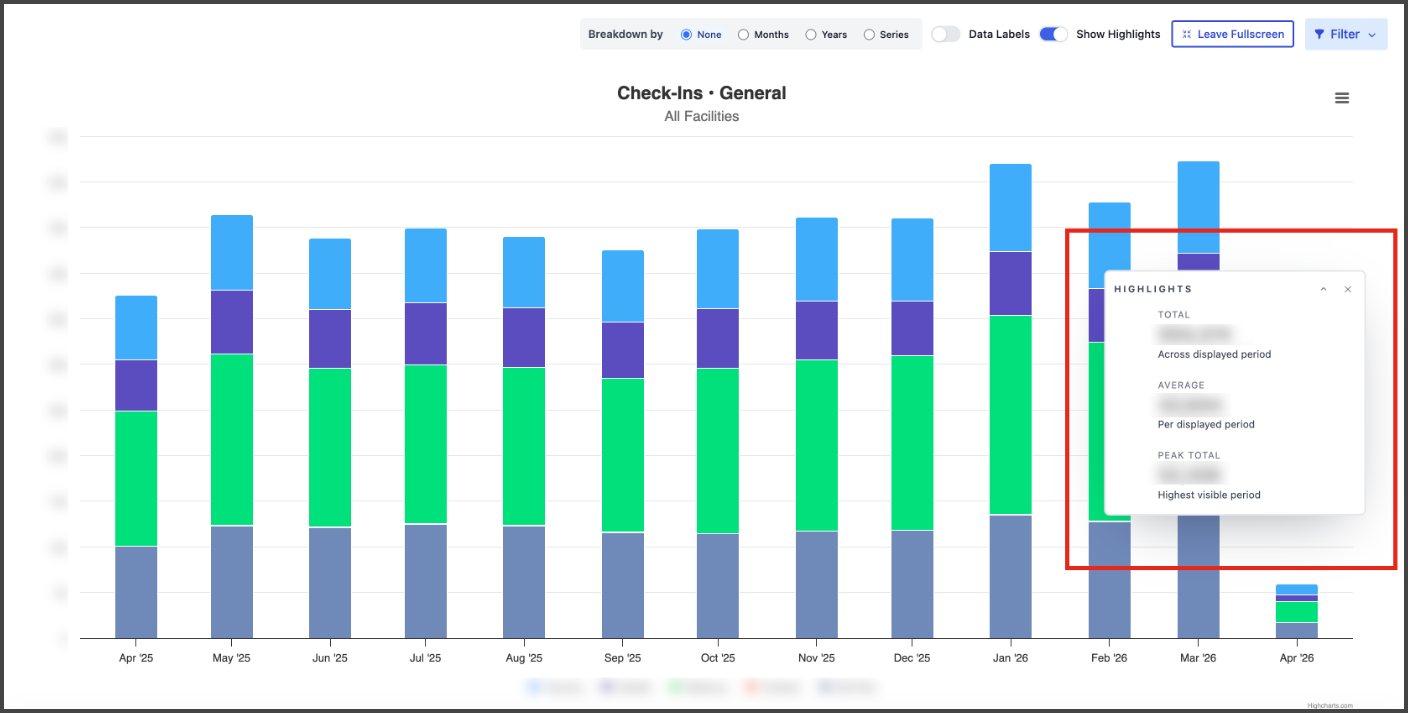Choose breakdown by Series

869,34
